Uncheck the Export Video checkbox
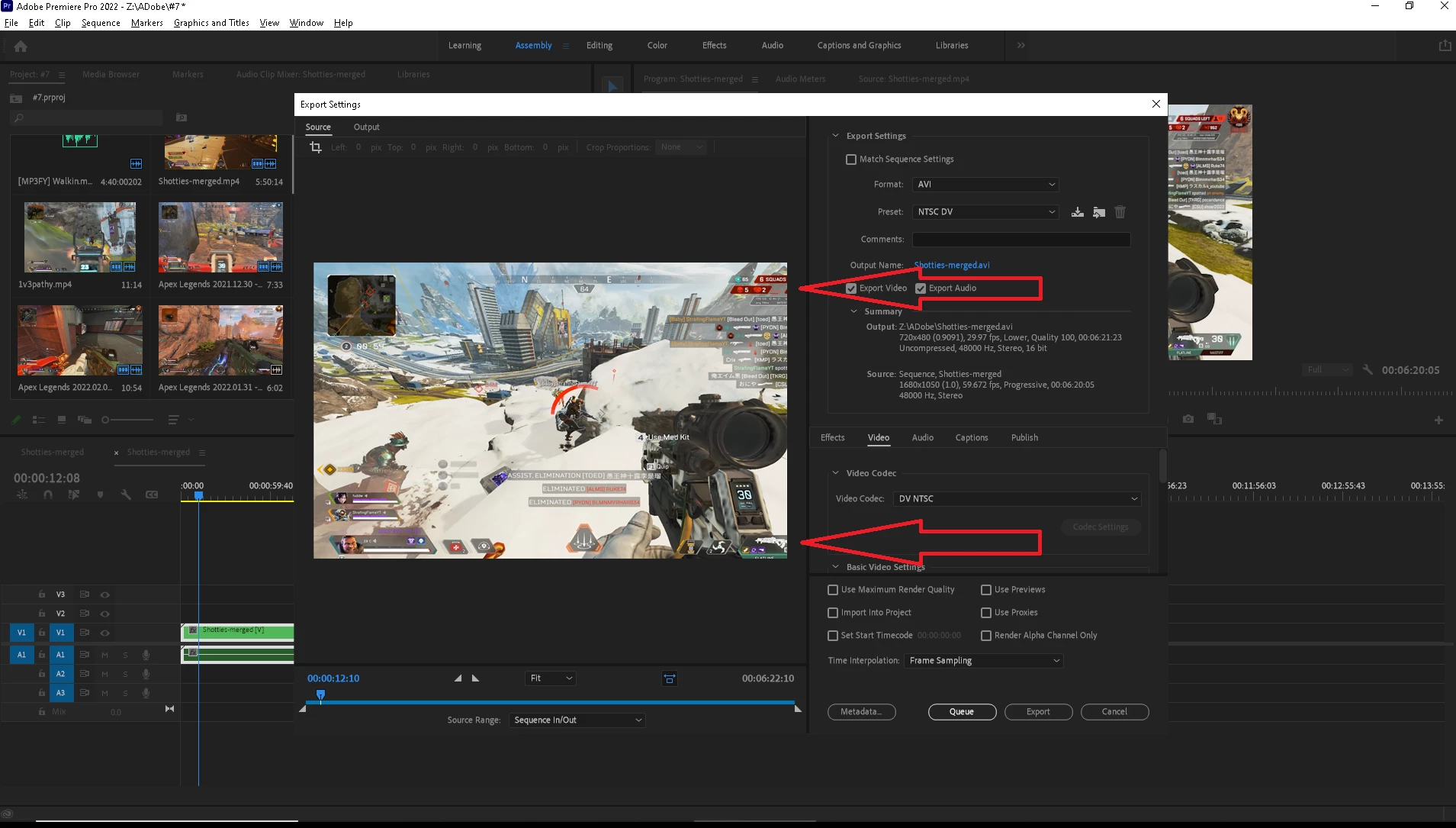This screenshot has width=1456, height=828. (x=851, y=288)
